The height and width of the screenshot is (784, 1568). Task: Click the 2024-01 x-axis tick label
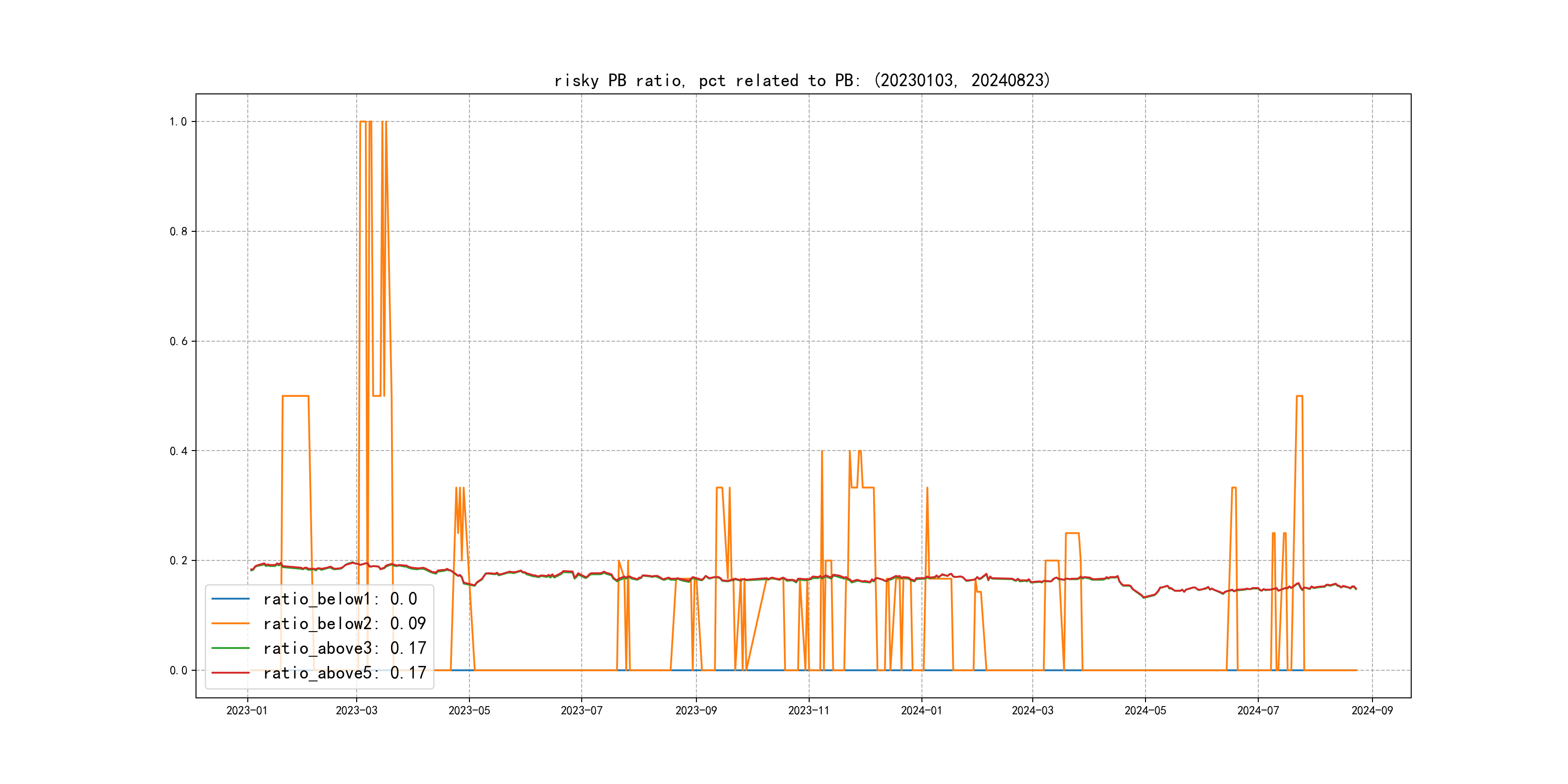click(921, 711)
